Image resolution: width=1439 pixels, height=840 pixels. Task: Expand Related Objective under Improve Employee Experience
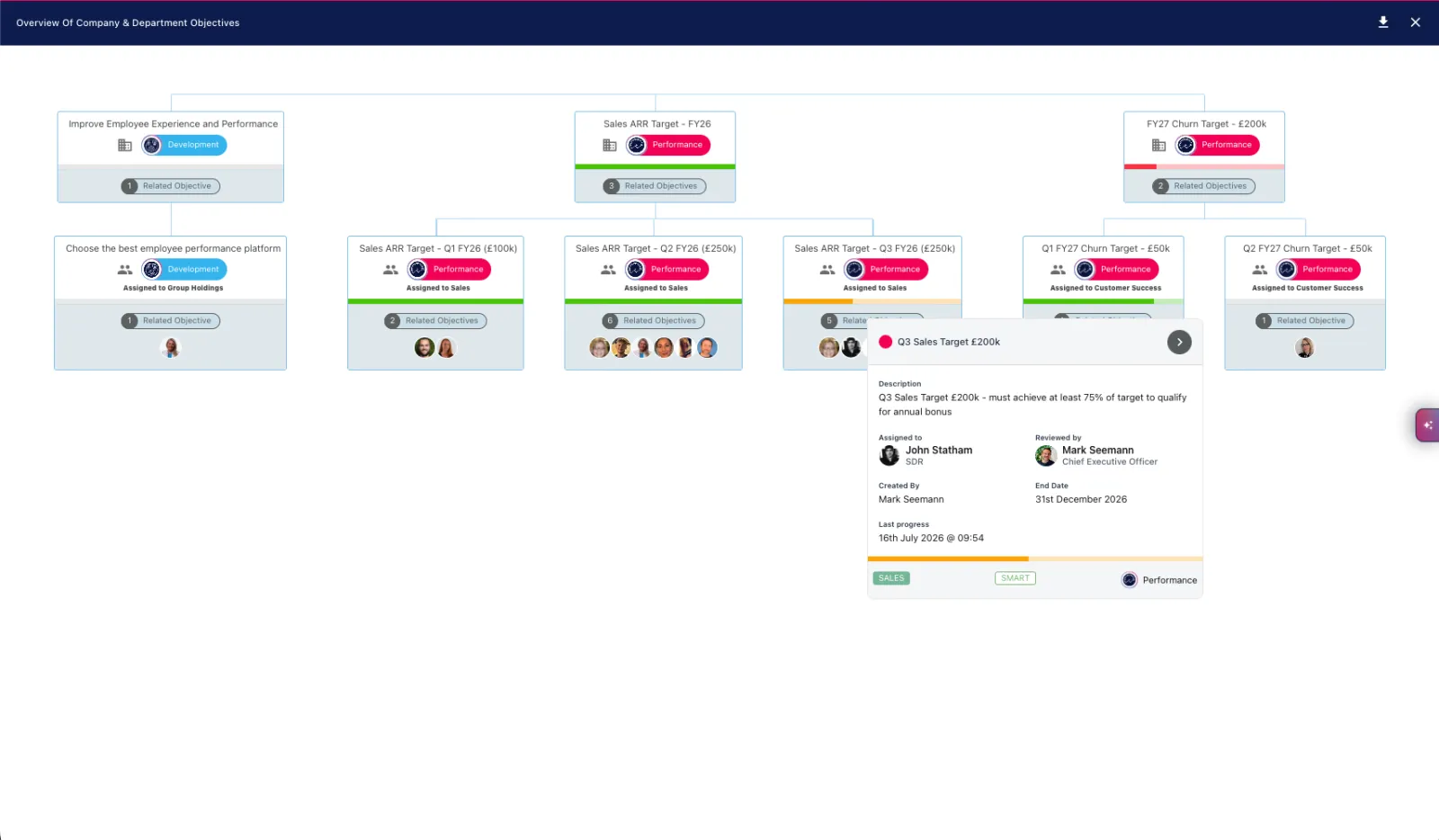point(171,186)
